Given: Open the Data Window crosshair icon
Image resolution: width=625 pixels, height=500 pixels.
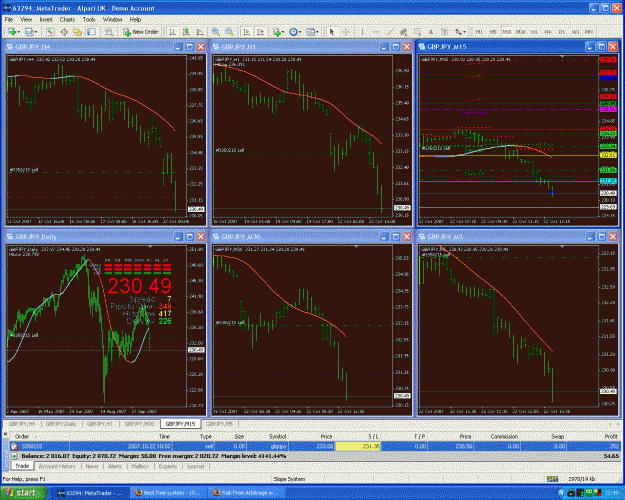Looking at the screenshot, I should click(x=64, y=32).
